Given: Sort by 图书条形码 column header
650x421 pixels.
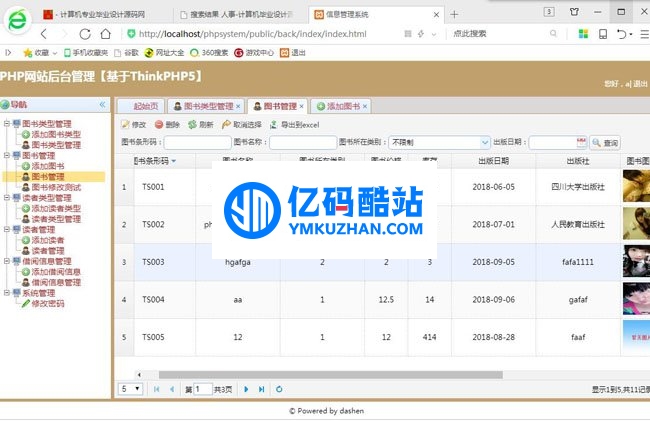Looking at the screenshot, I should (x=154, y=161).
